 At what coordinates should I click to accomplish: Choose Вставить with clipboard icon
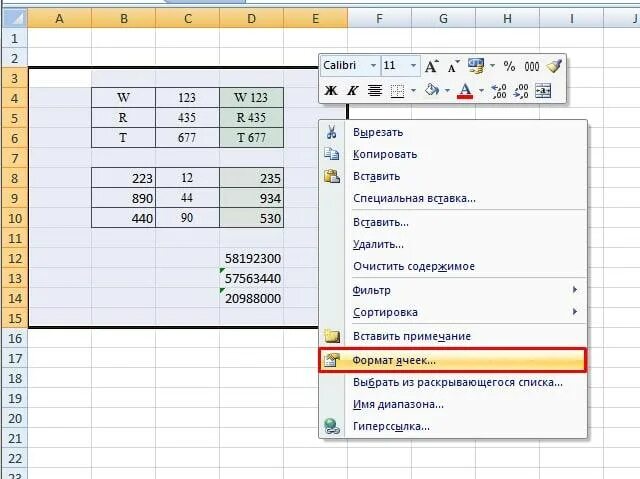coord(453,176)
